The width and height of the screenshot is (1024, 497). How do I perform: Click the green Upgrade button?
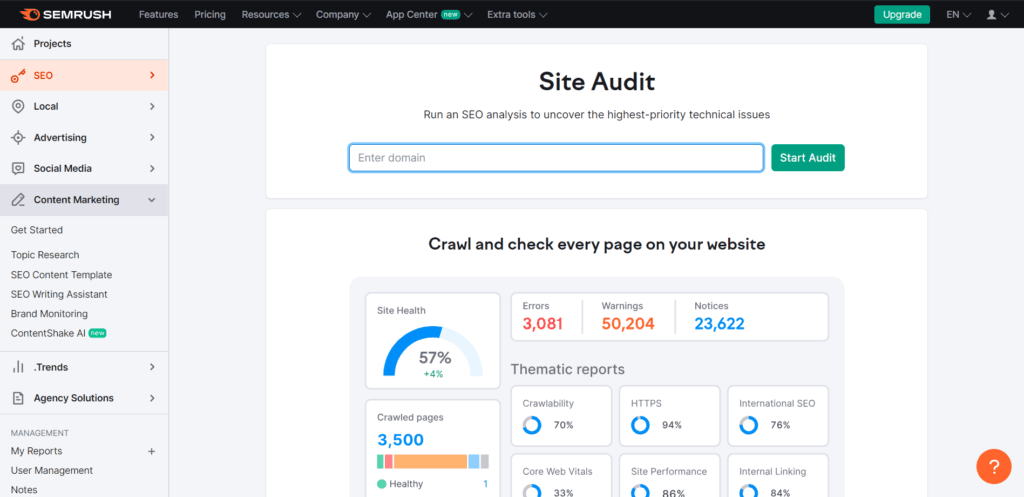[901, 15]
